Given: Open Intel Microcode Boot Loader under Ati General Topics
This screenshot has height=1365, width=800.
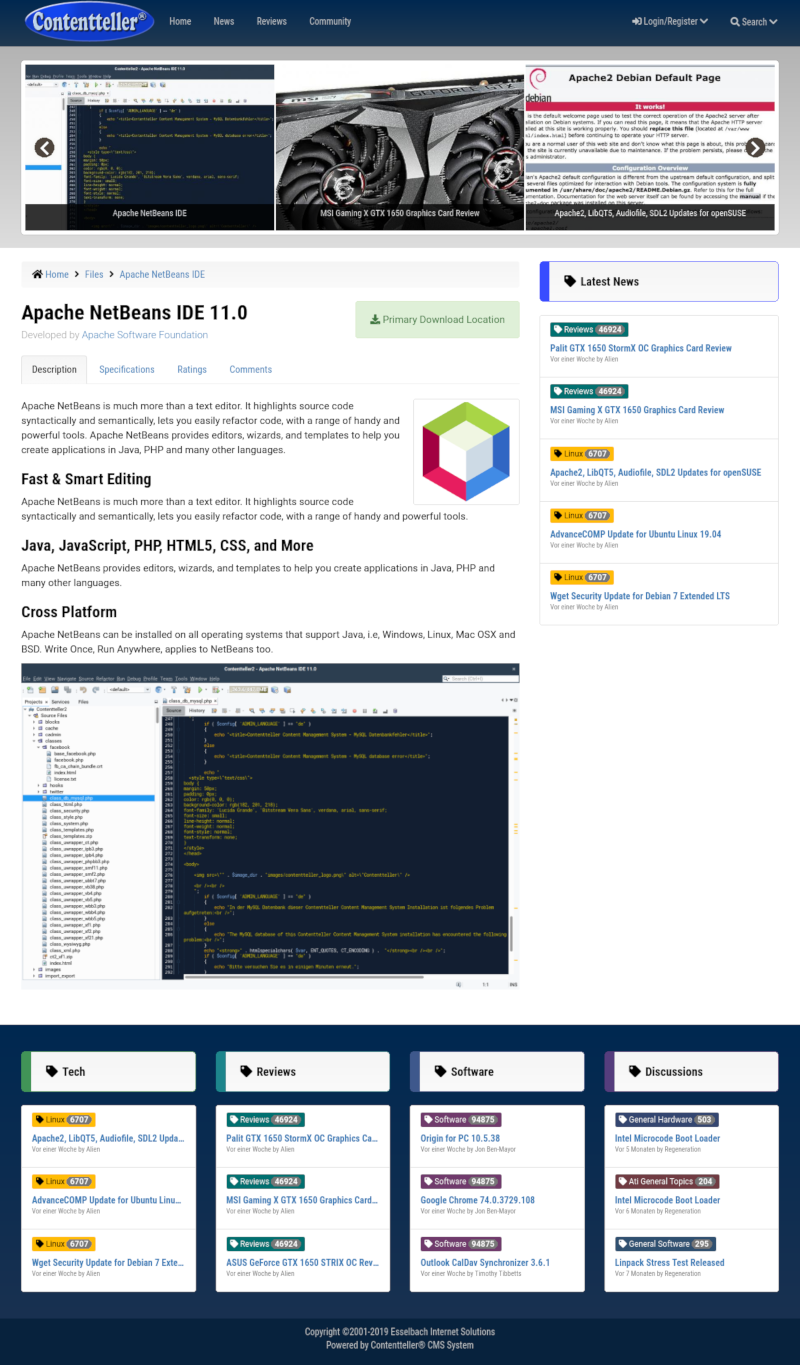Looking at the screenshot, I should 667,1200.
